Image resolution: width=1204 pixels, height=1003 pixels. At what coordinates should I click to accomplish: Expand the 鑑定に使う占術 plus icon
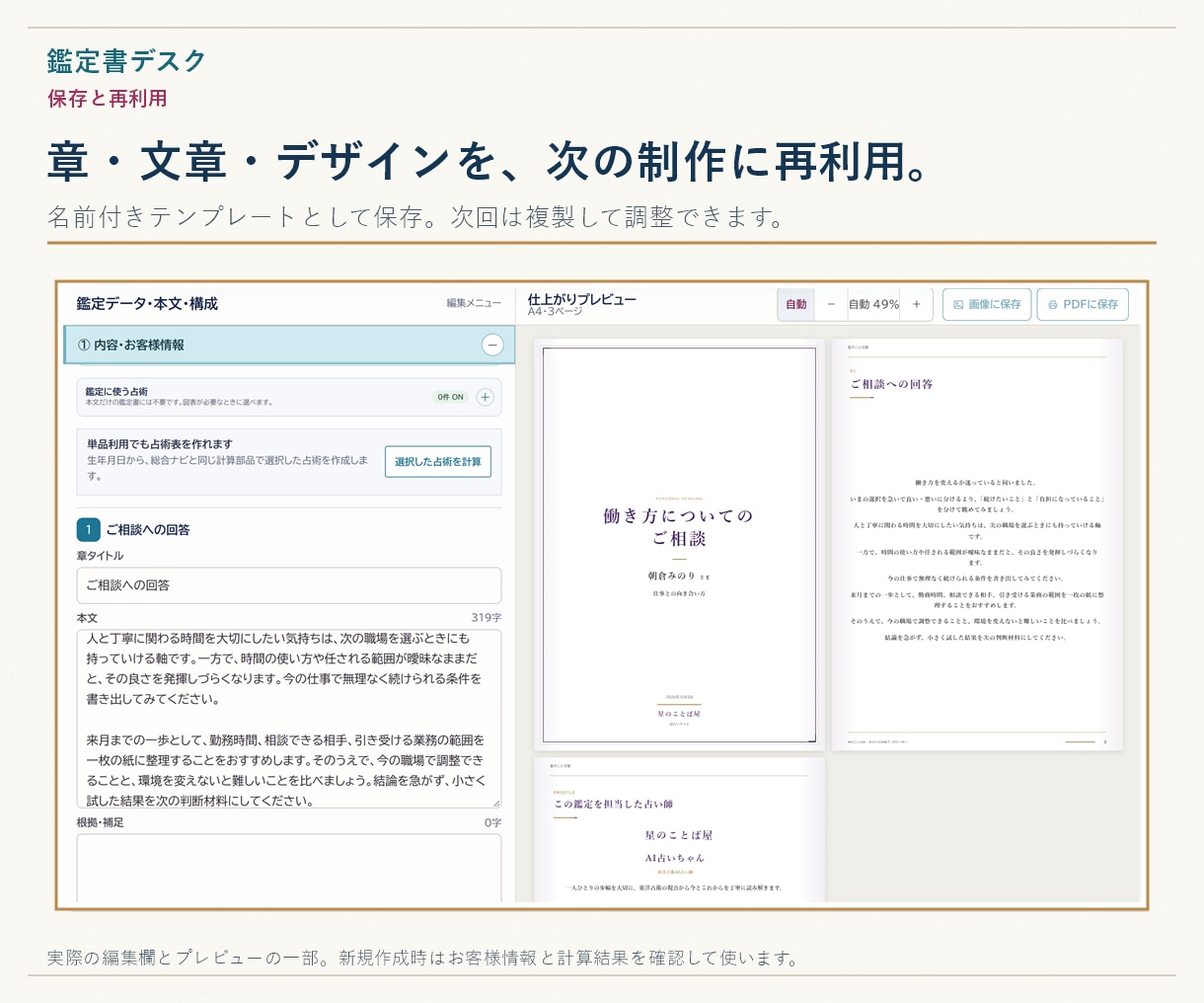click(485, 397)
